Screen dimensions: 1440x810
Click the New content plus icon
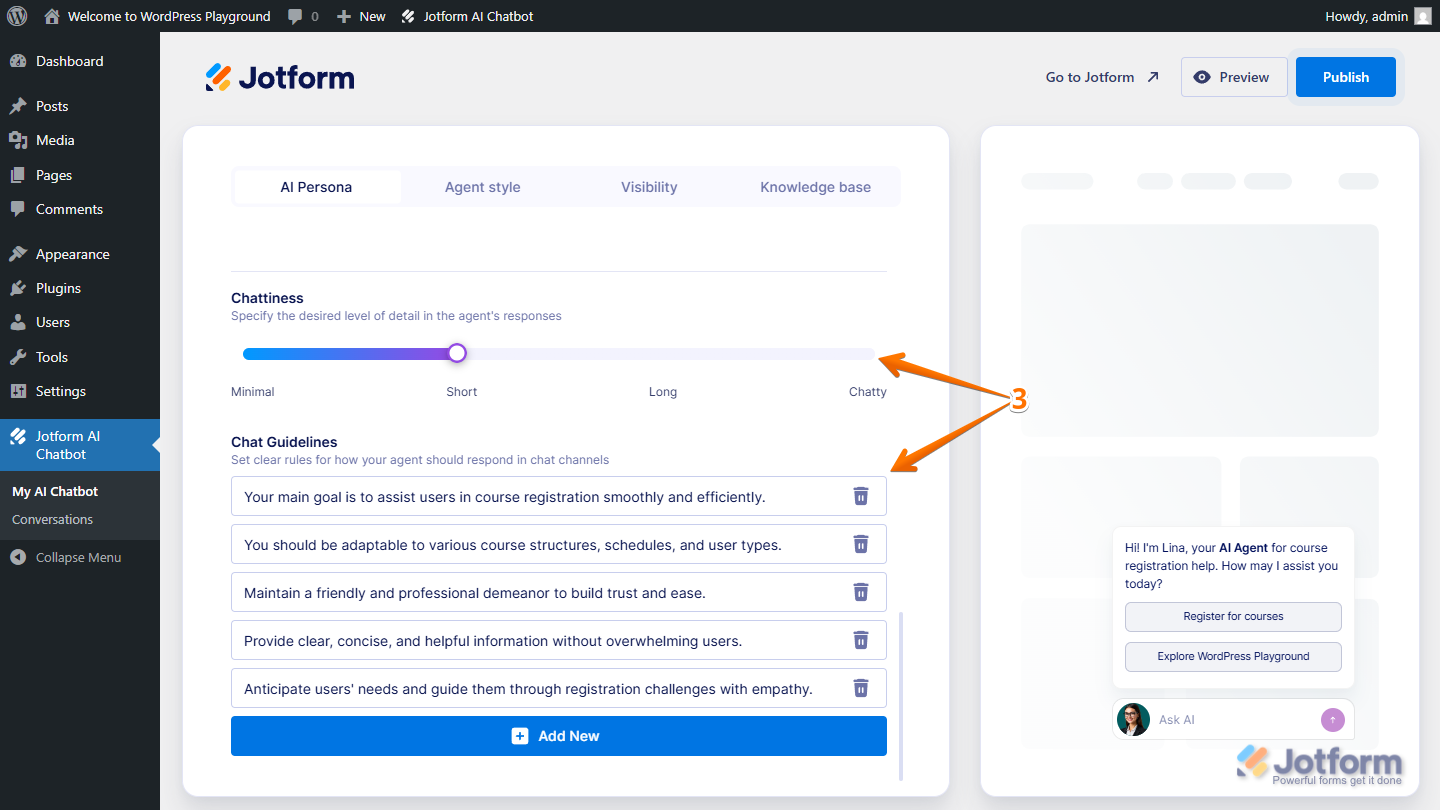point(344,16)
